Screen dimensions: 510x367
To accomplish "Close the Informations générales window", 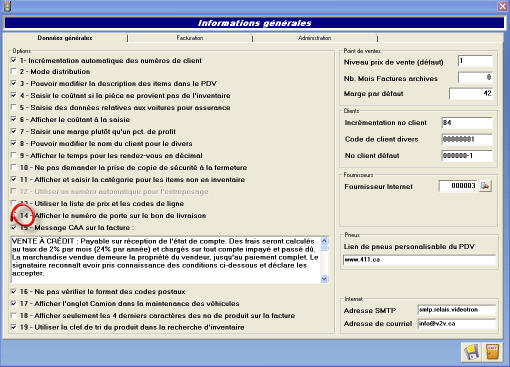I will tap(503, 6).
